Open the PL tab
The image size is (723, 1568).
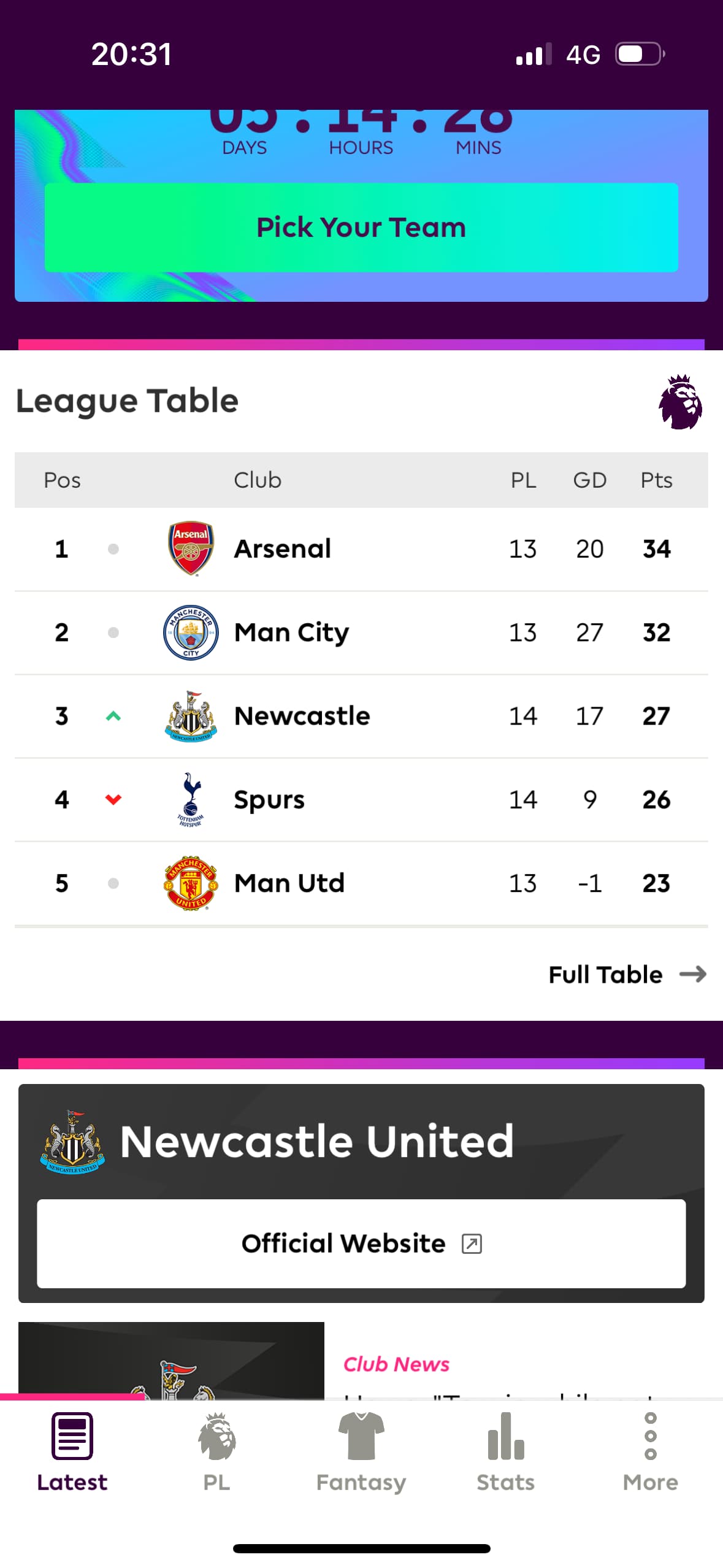coord(216,1452)
